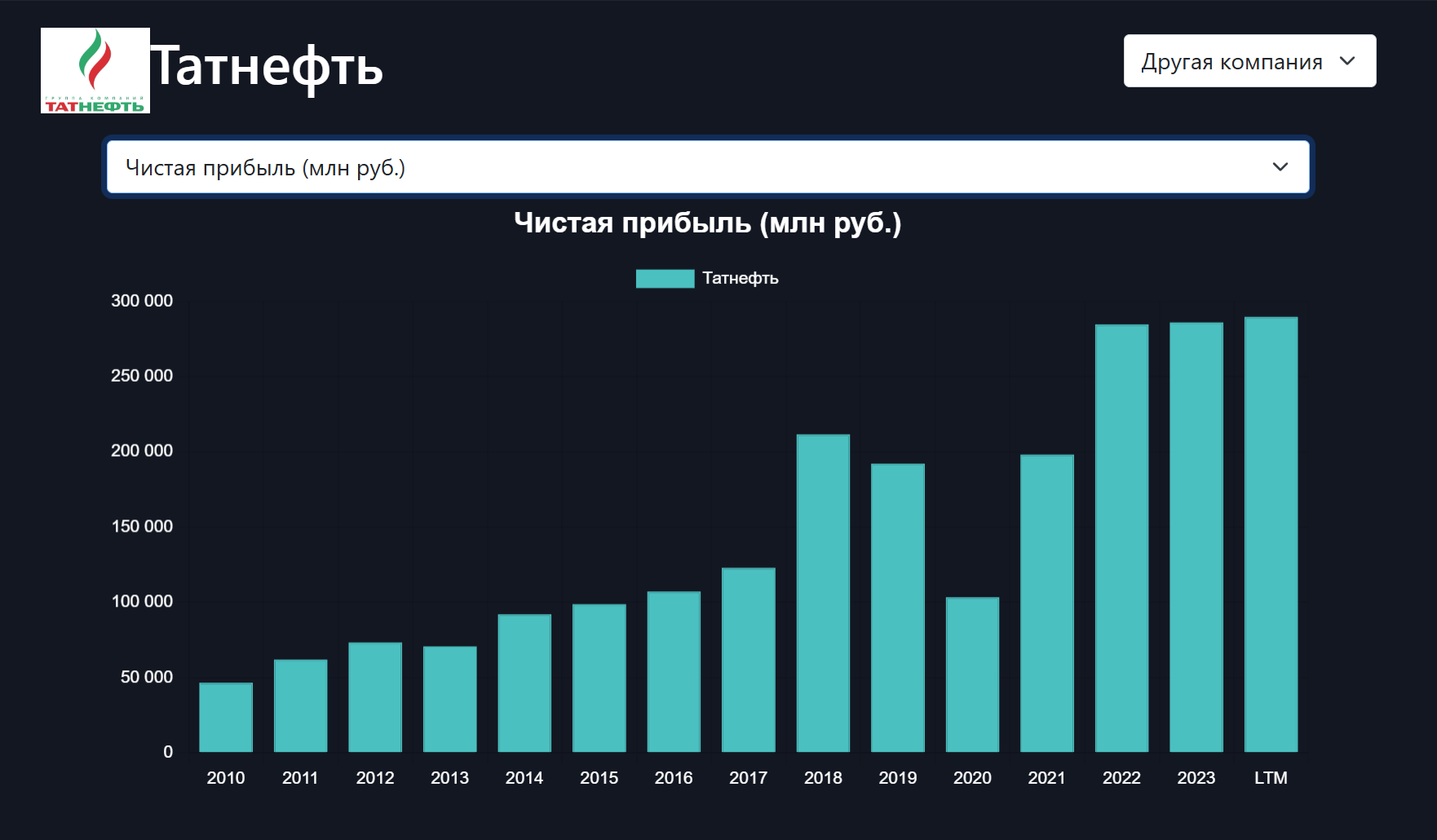Expand the Чистая прибыль metric selector

tap(708, 167)
